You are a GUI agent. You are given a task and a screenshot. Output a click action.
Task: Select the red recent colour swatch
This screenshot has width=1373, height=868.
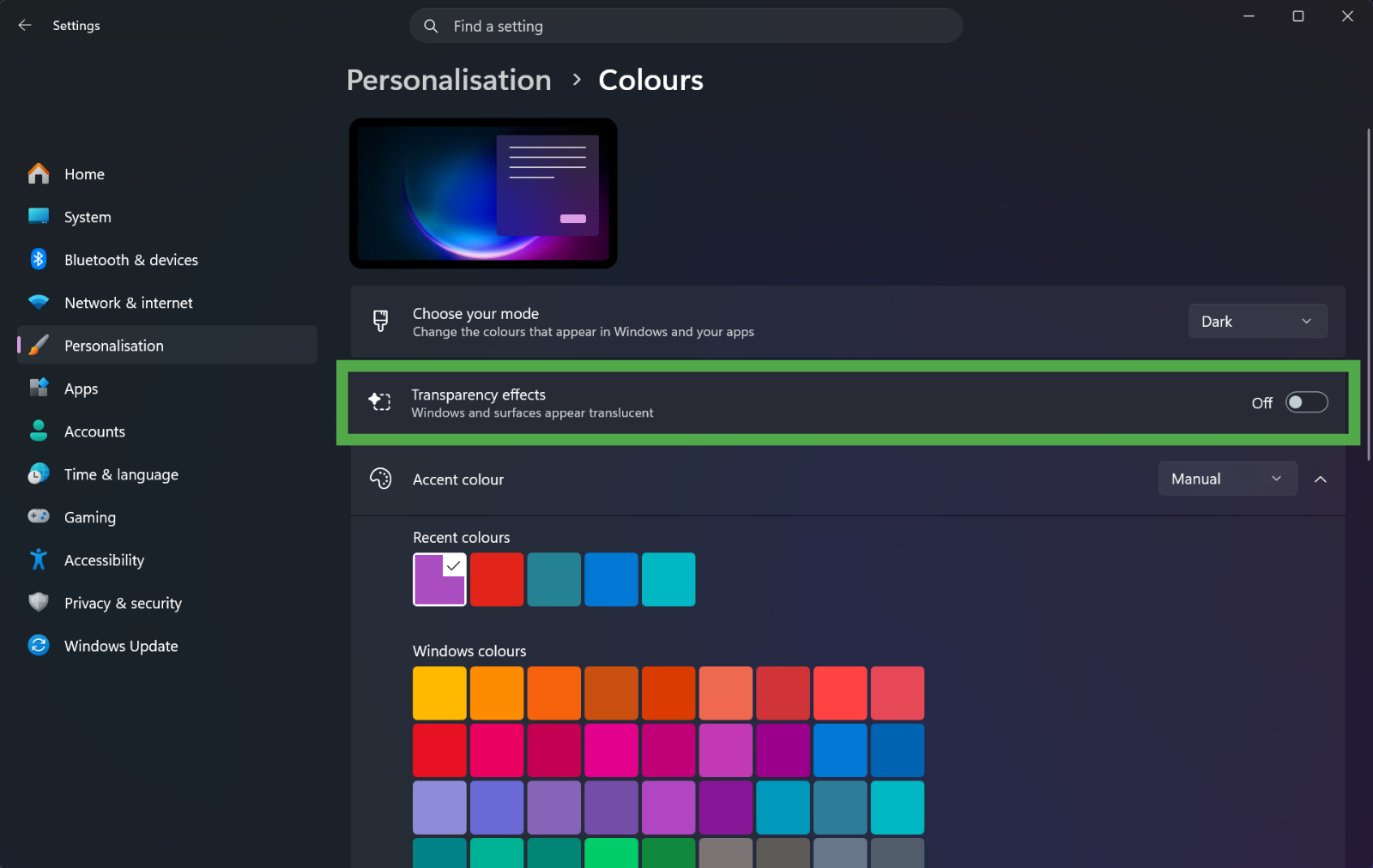[497, 579]
